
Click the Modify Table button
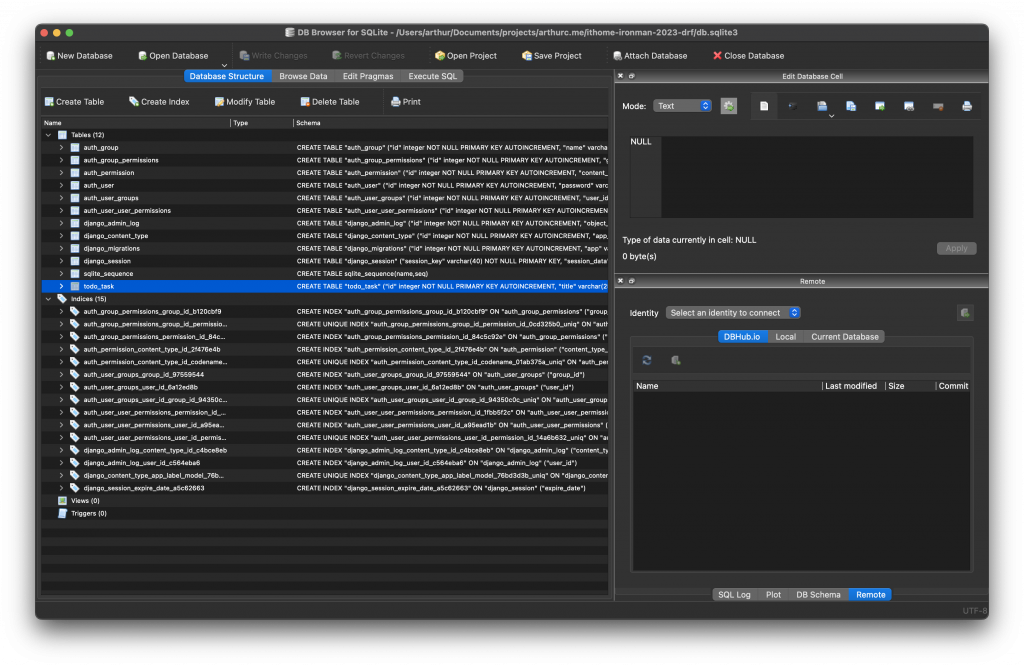tap(244, 101)
